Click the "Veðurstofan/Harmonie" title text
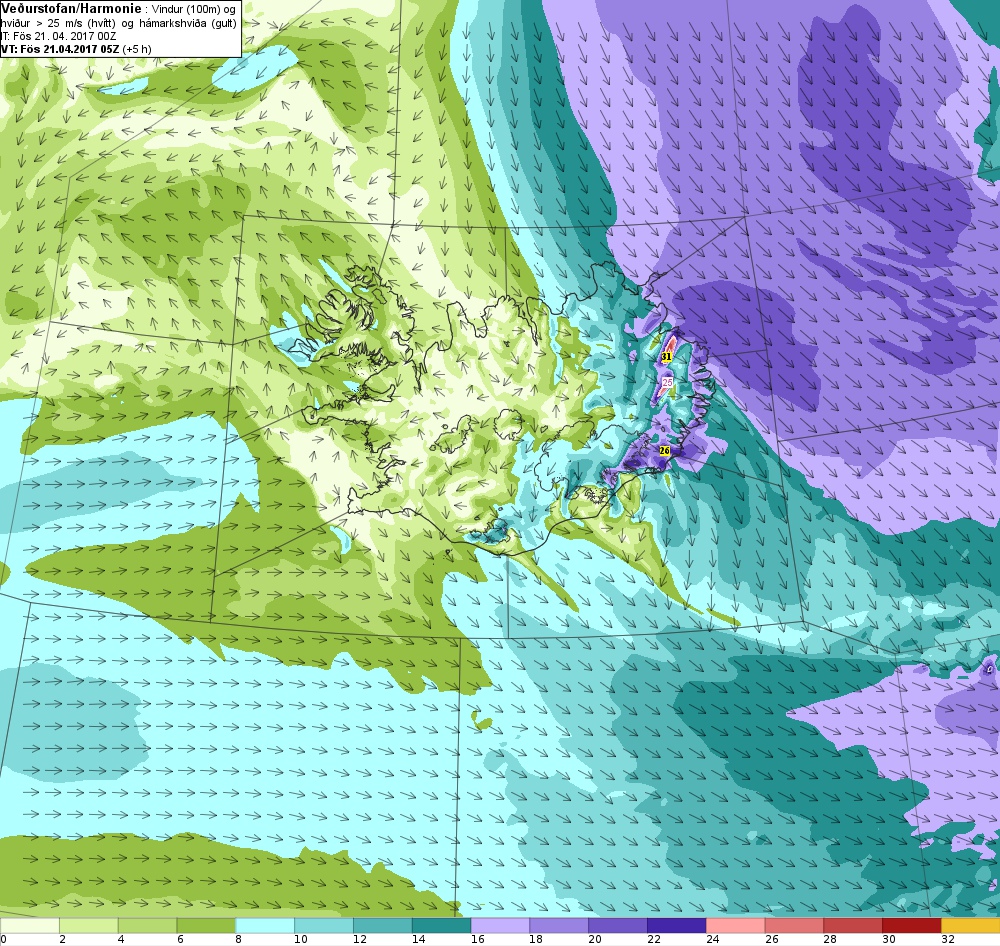The image size is (1000, 946). click(x=70, y=10)
